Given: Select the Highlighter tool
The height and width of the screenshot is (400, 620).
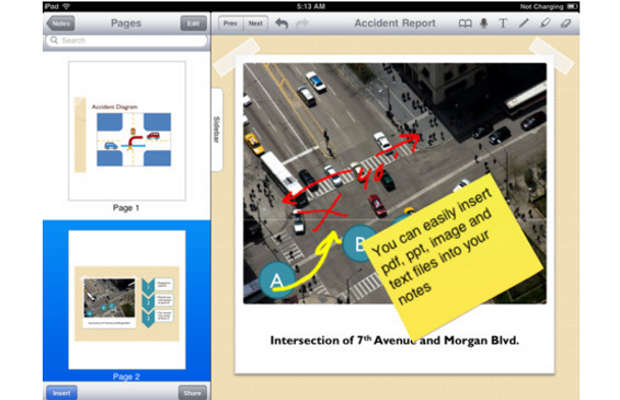Looking at the screenshot, I should click(545, 23).
